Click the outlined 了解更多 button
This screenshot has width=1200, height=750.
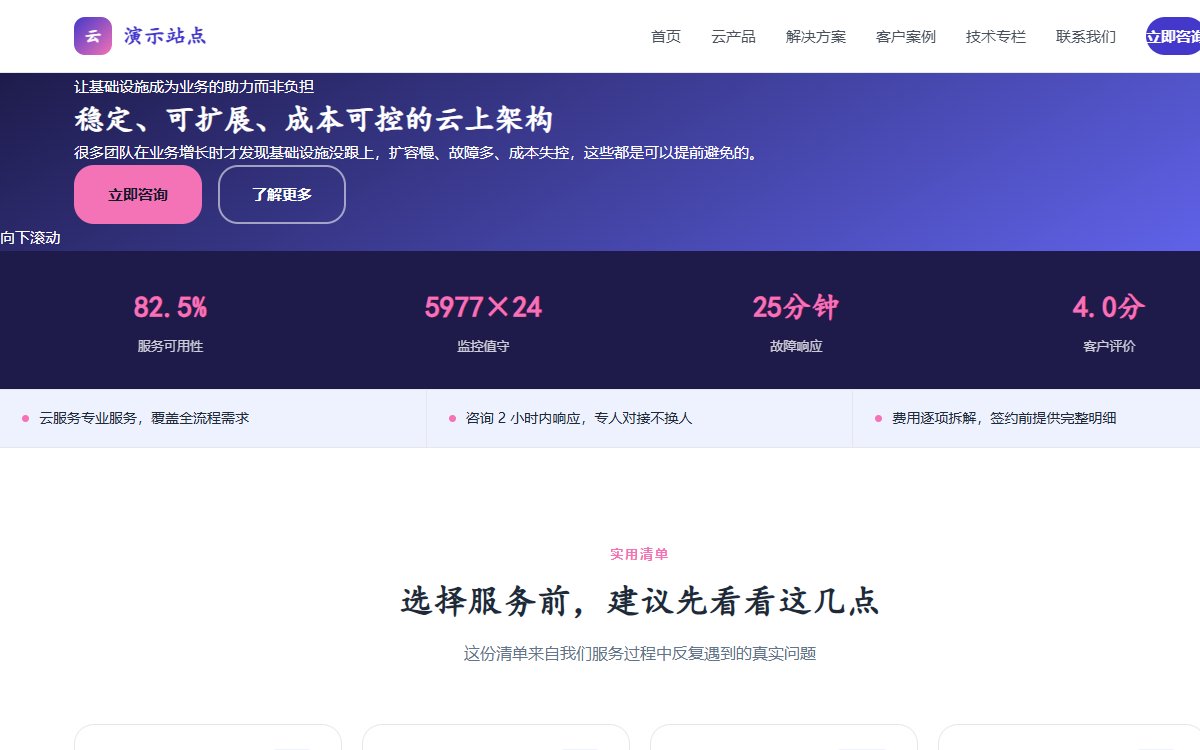point(282,195)
